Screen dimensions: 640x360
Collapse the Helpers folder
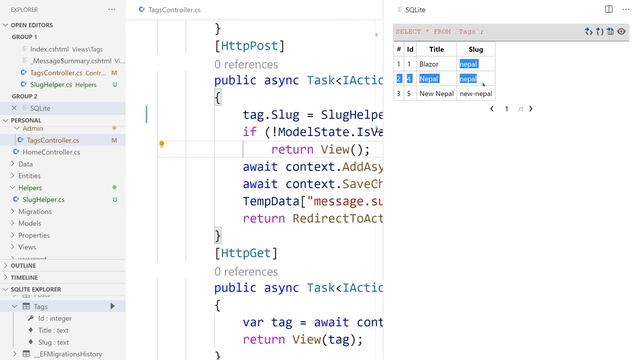[x=13, y=188]
